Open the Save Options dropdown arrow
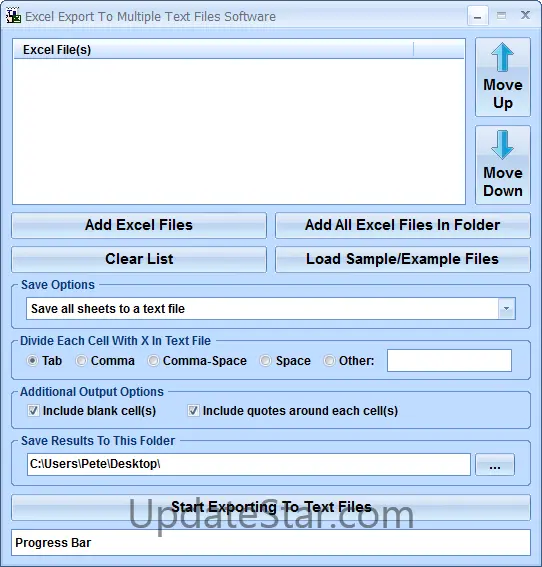 pyautogui.click(x=506, y=308)
